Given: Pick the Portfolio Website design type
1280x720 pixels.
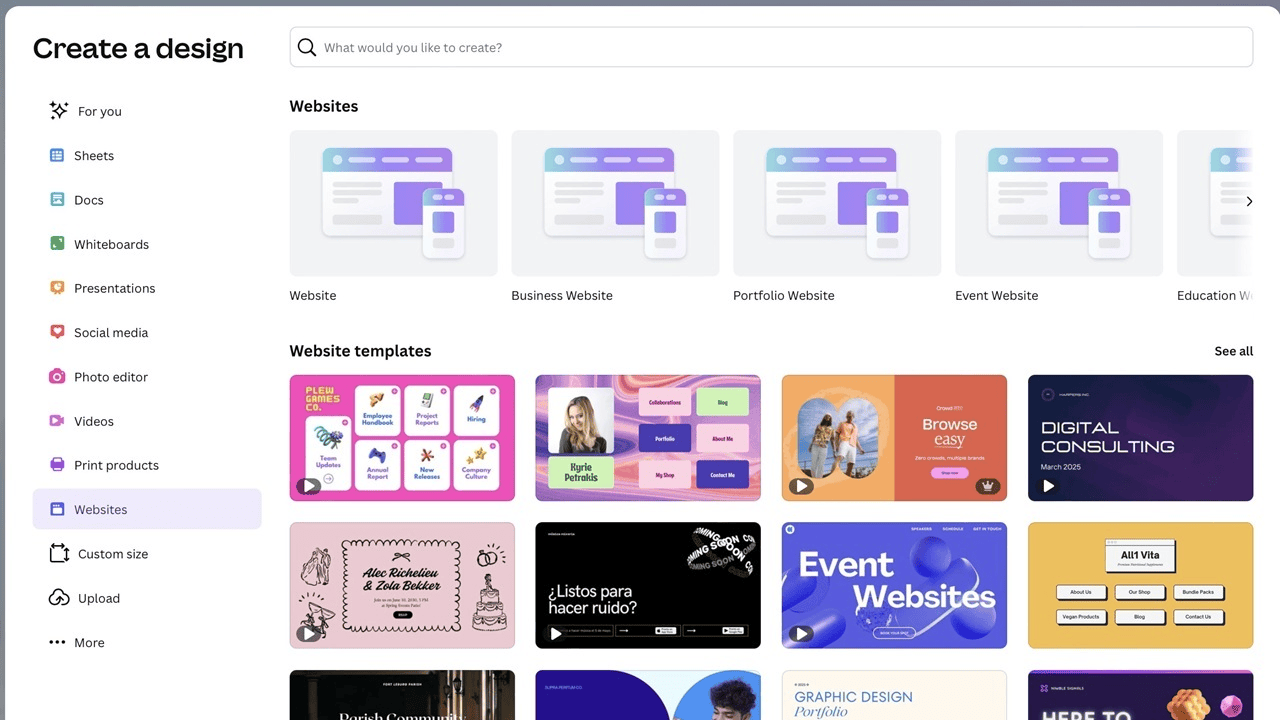Looking at the screenshot, I should tap(837, 204).
